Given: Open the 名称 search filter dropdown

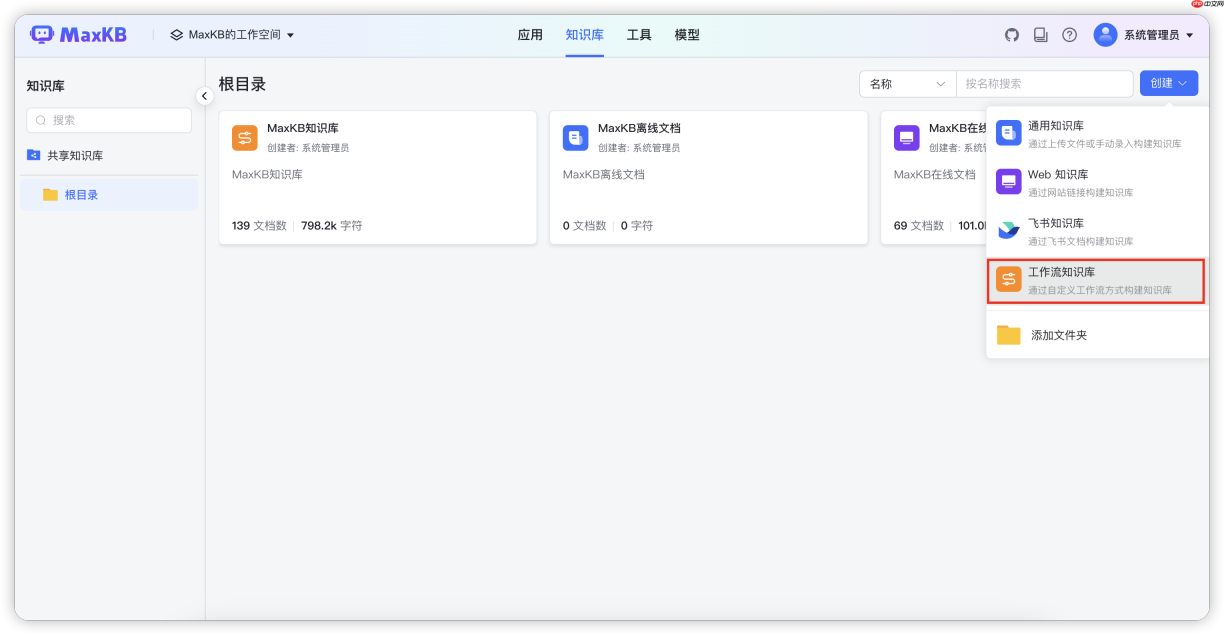Looking at the screenshot, I should tap(908, 84).
